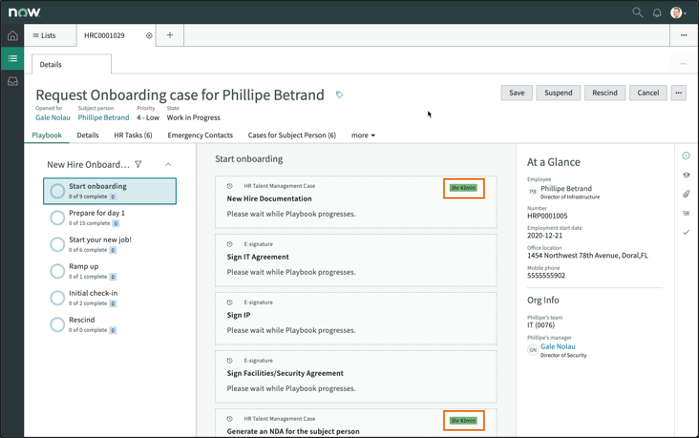Image resolution: width=699 pixels, height=438 pixels.
Task: Select Rescind stage in playbook
Action: pos(110,324)
